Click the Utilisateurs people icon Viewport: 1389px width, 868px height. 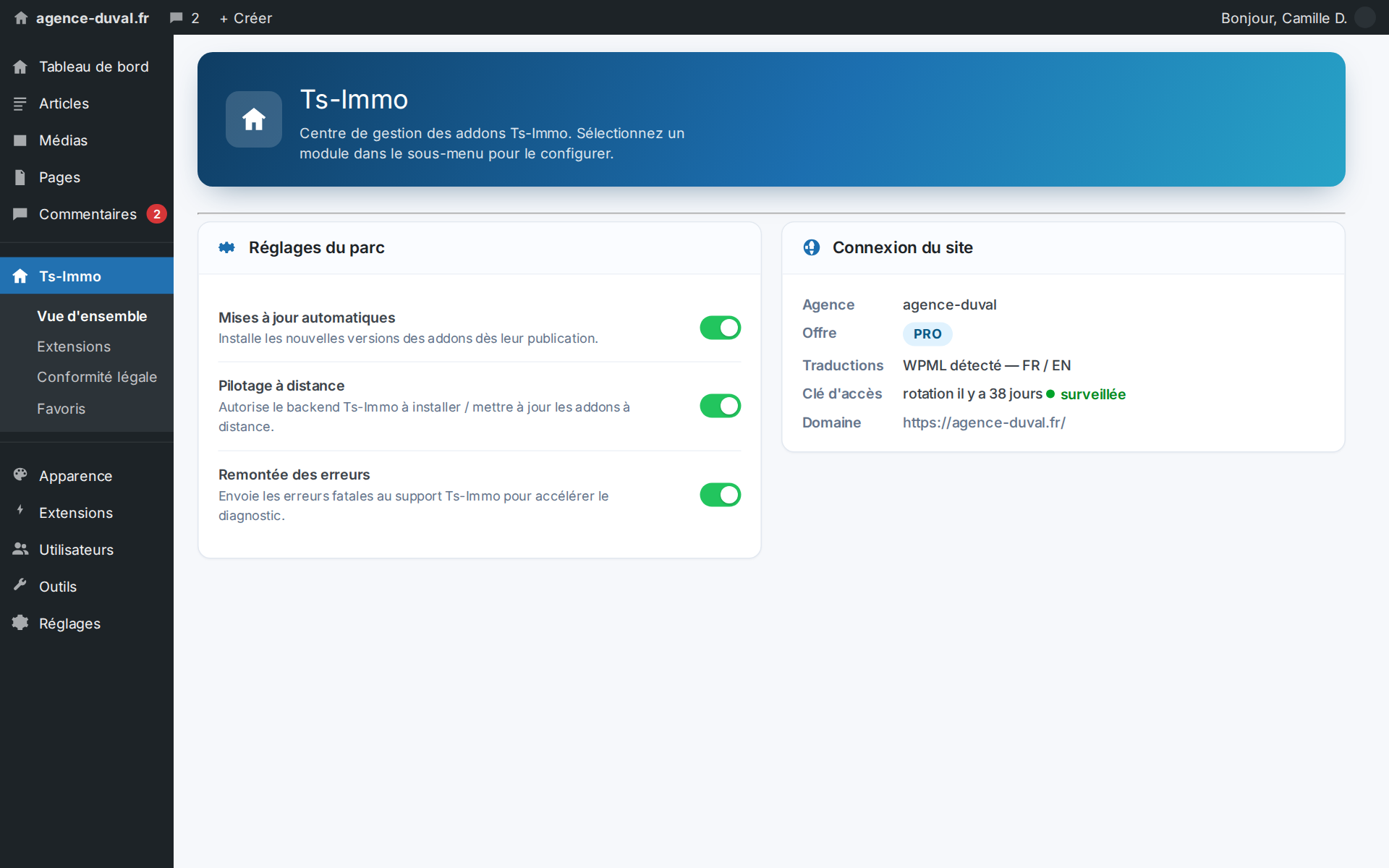[x=20, y=549]
